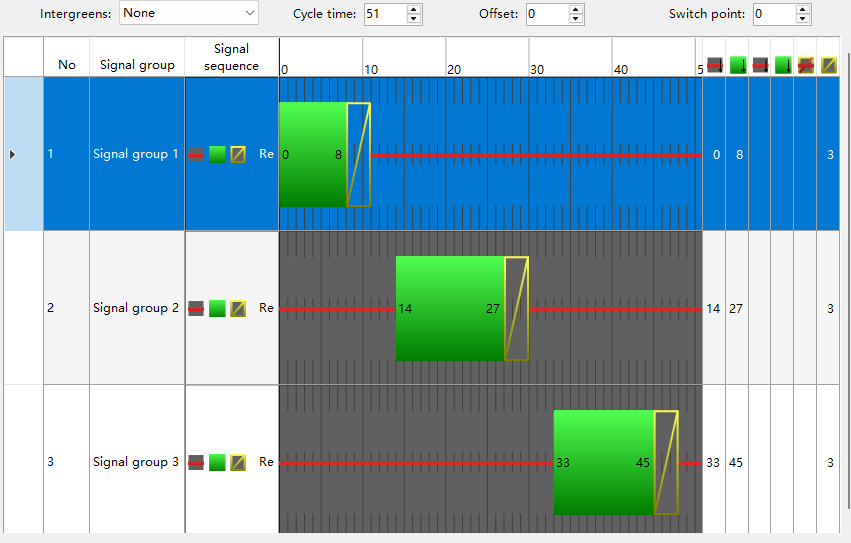
Task: Select the Signal group 2 row name
Action: 136,308
